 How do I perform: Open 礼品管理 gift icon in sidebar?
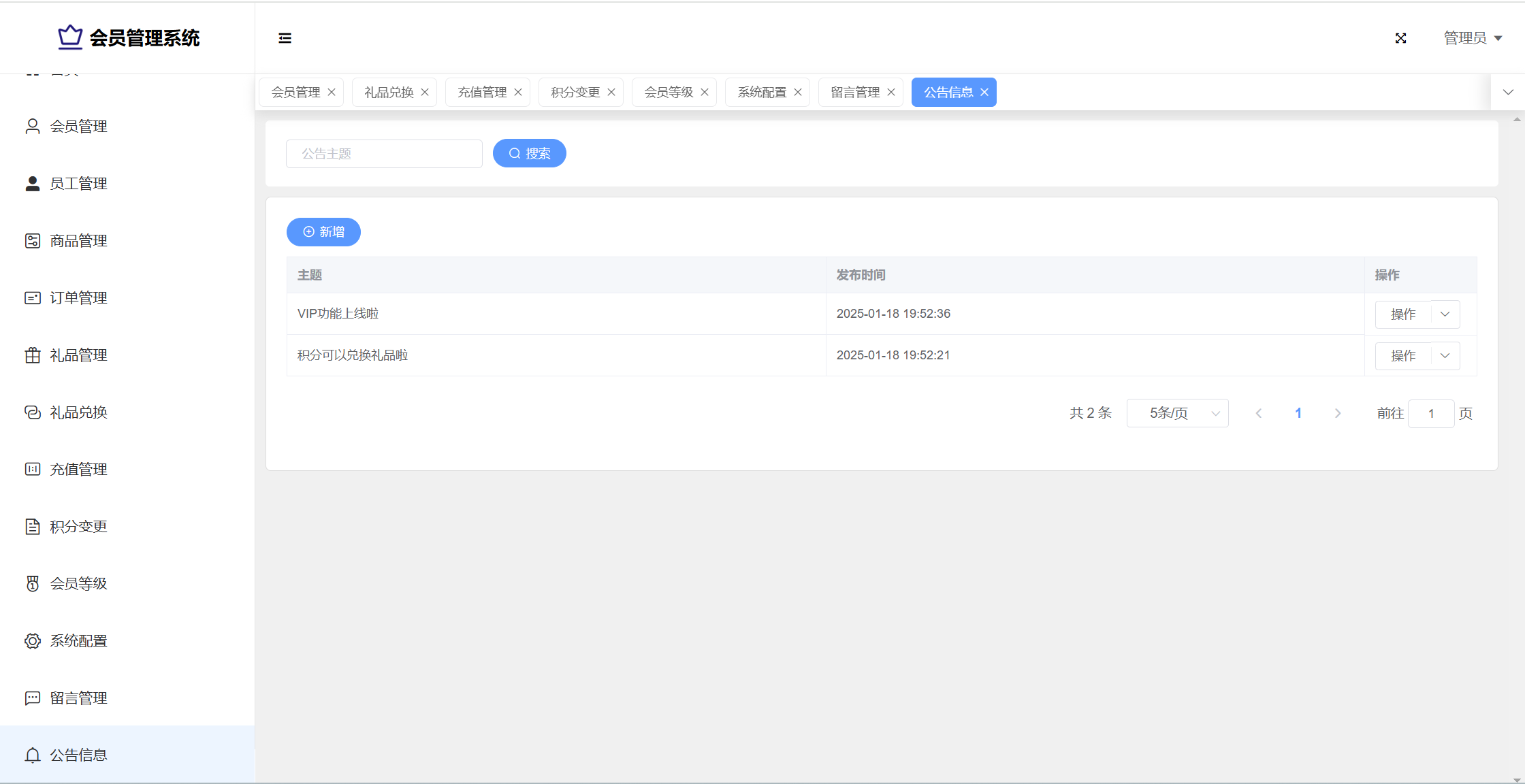(x=33, y=355)
